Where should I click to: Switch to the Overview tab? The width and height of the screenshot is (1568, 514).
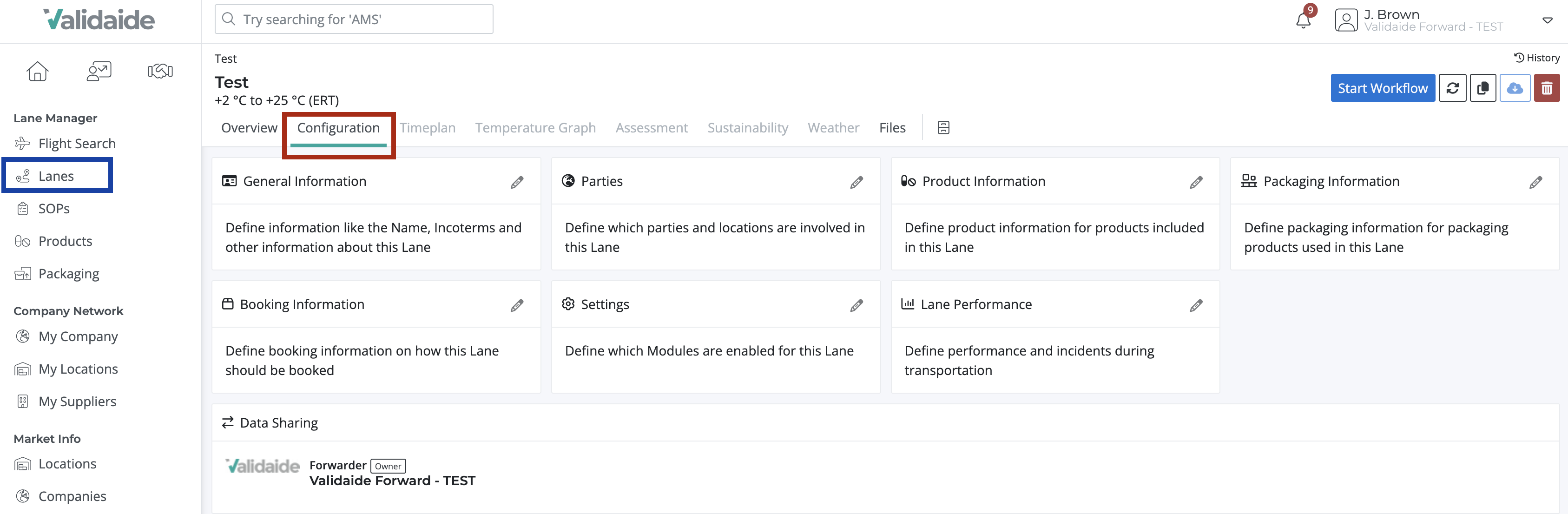249,128
